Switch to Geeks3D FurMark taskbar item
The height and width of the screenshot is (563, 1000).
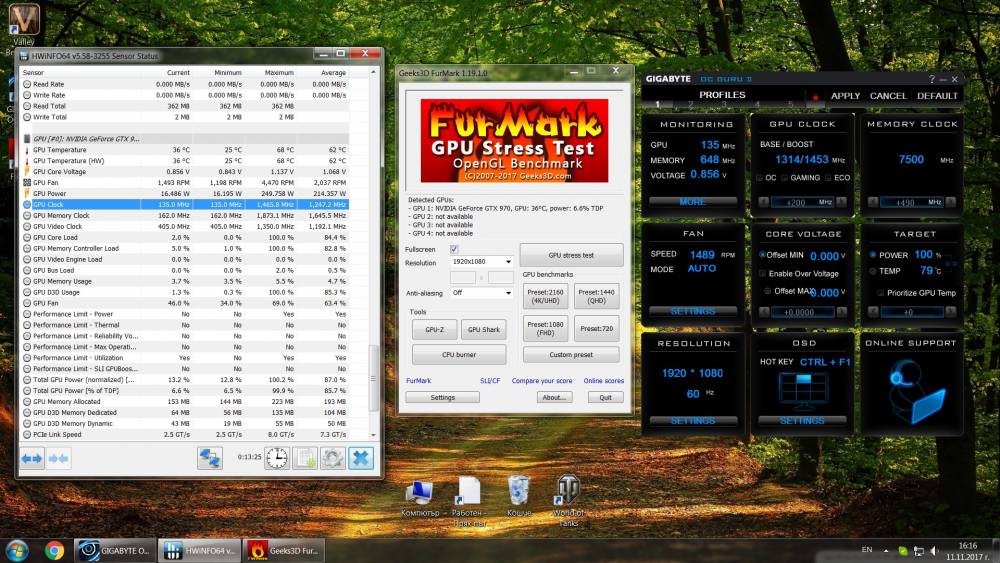click(x=283, y=550)
